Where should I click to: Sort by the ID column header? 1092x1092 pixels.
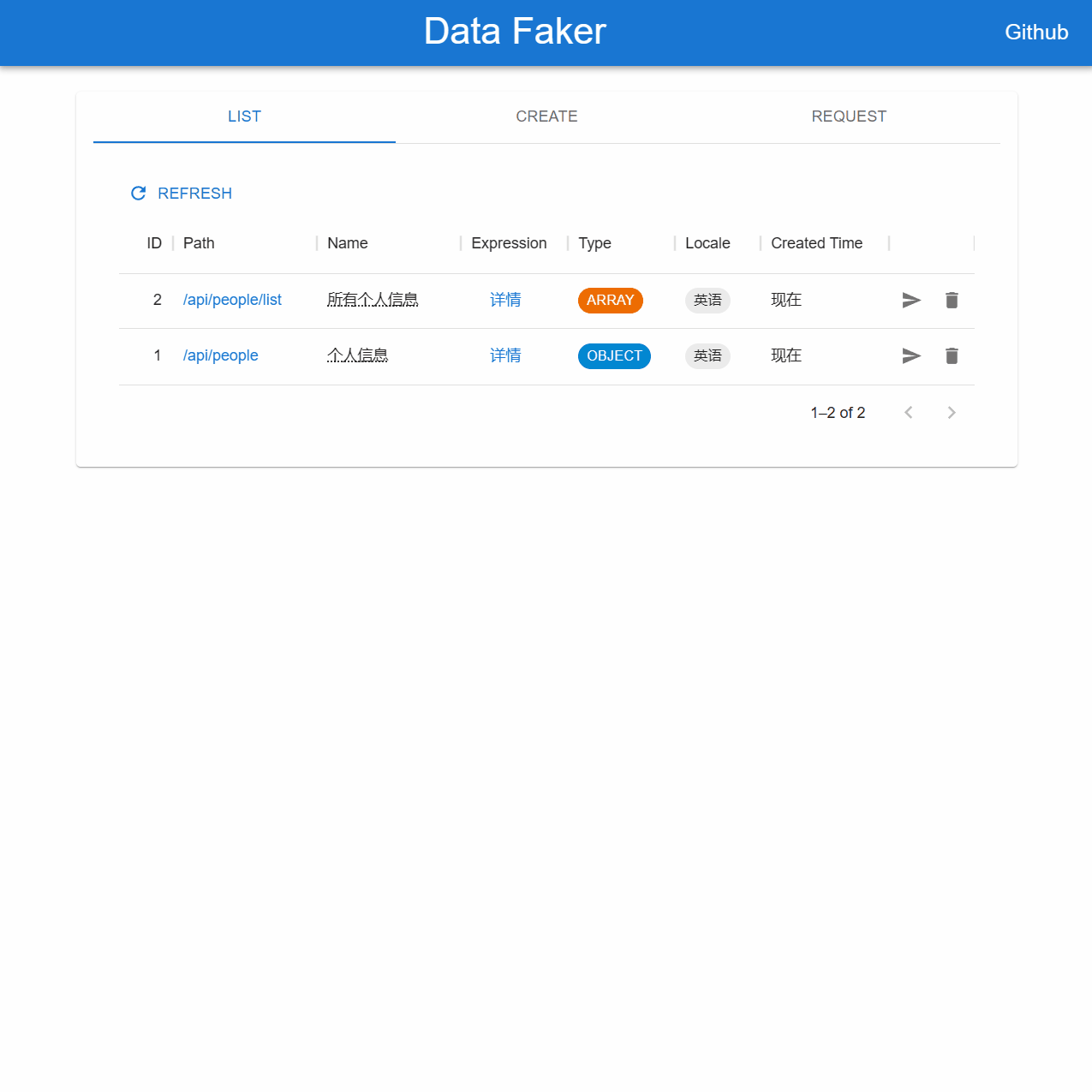(154, 243)
